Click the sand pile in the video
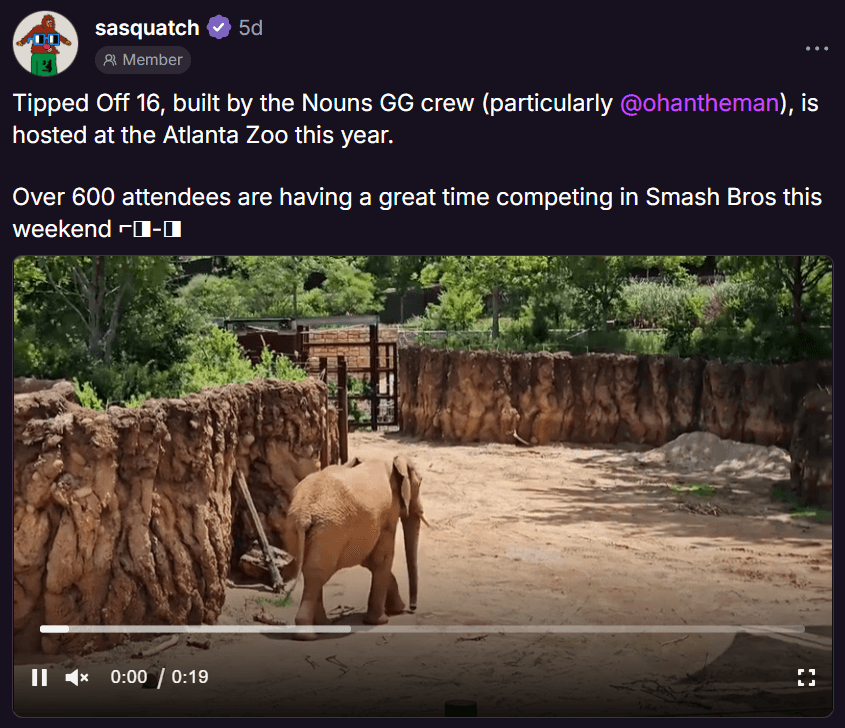This screenshot has height=728, width=845. click(x=717, y=450)
